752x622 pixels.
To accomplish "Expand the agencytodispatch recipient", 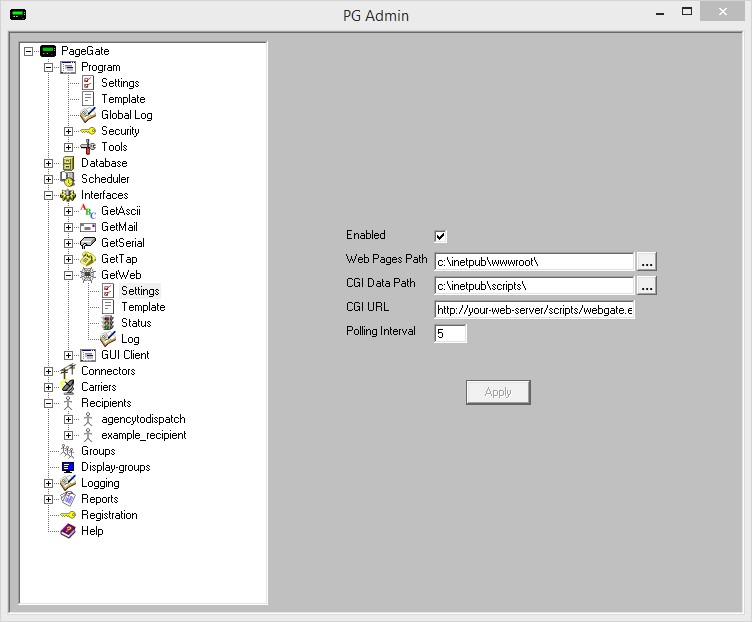I will click(69, 419).
